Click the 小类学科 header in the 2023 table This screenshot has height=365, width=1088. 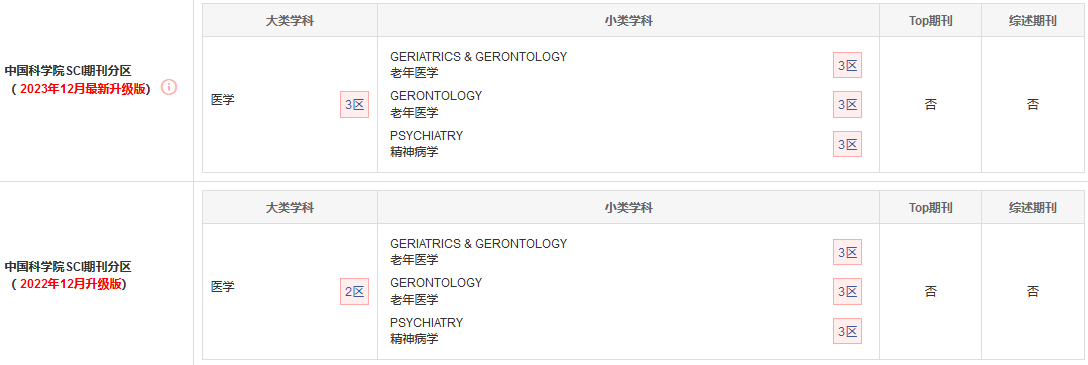coord(629,21)
